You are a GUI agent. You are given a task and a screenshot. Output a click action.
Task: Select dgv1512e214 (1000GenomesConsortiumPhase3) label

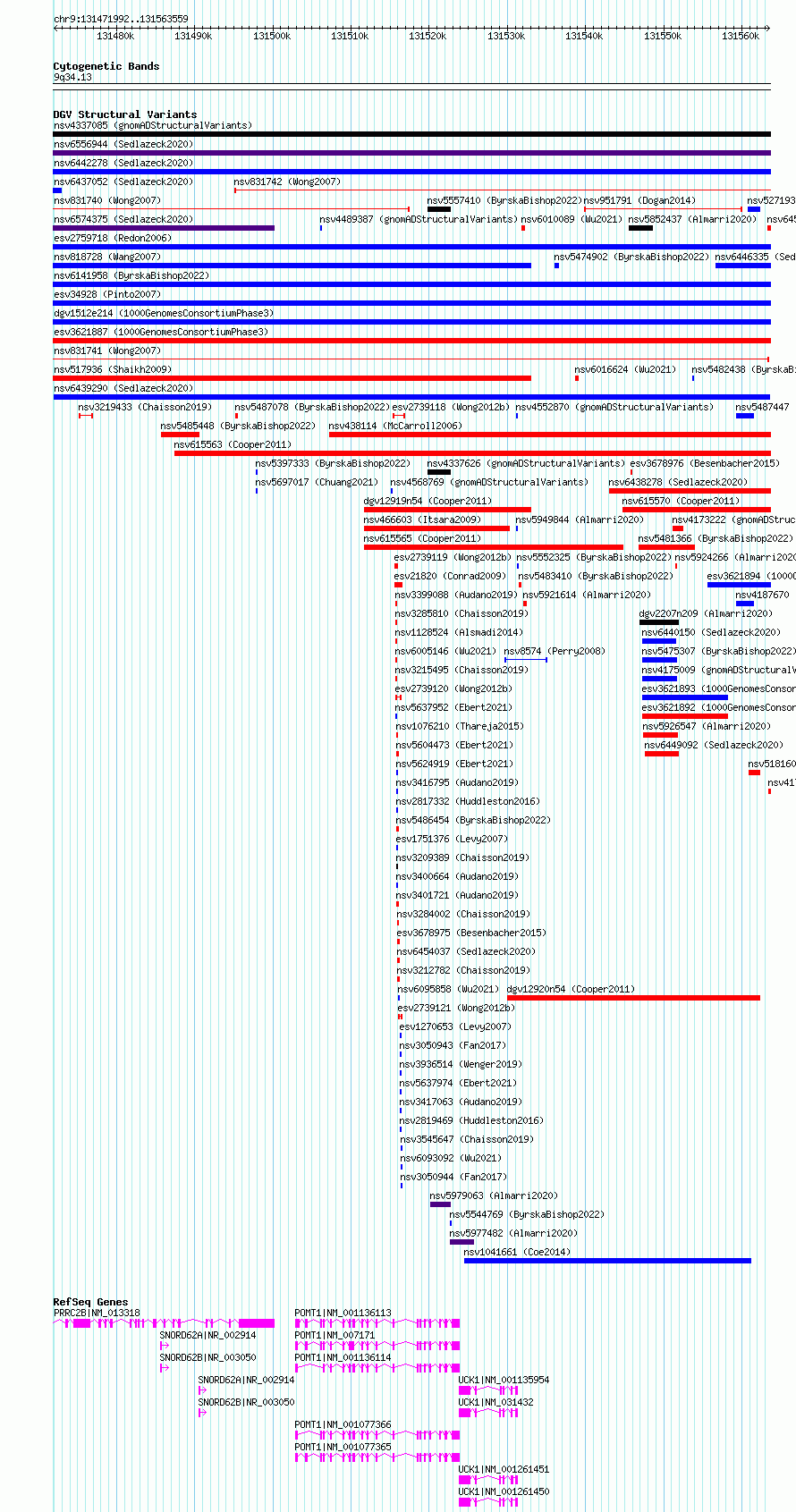(x=164, y=313)
